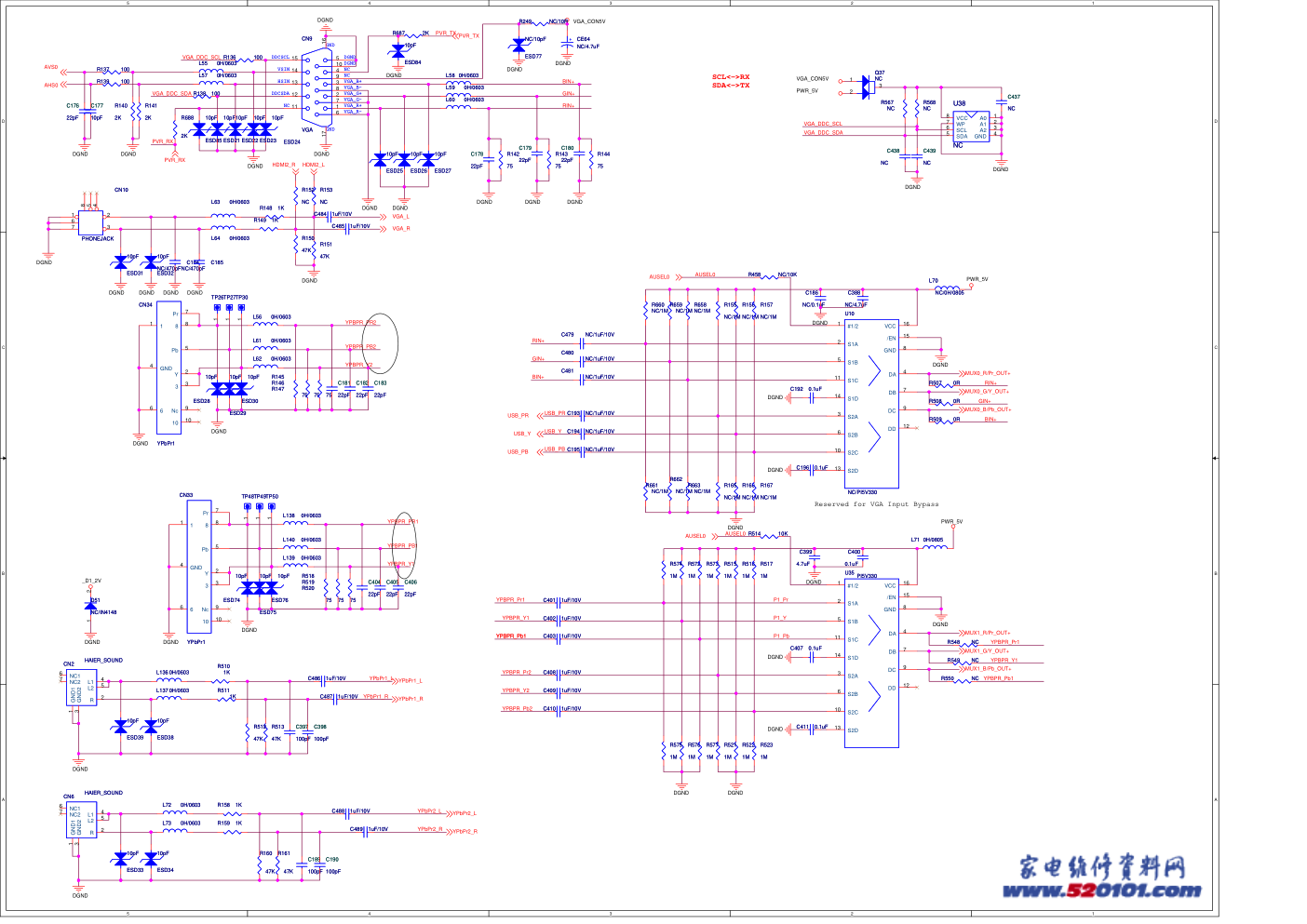Select 'Reserved for VGA Input Bypass' note
The image size is (1307, 924).
(x=876, y=504)
